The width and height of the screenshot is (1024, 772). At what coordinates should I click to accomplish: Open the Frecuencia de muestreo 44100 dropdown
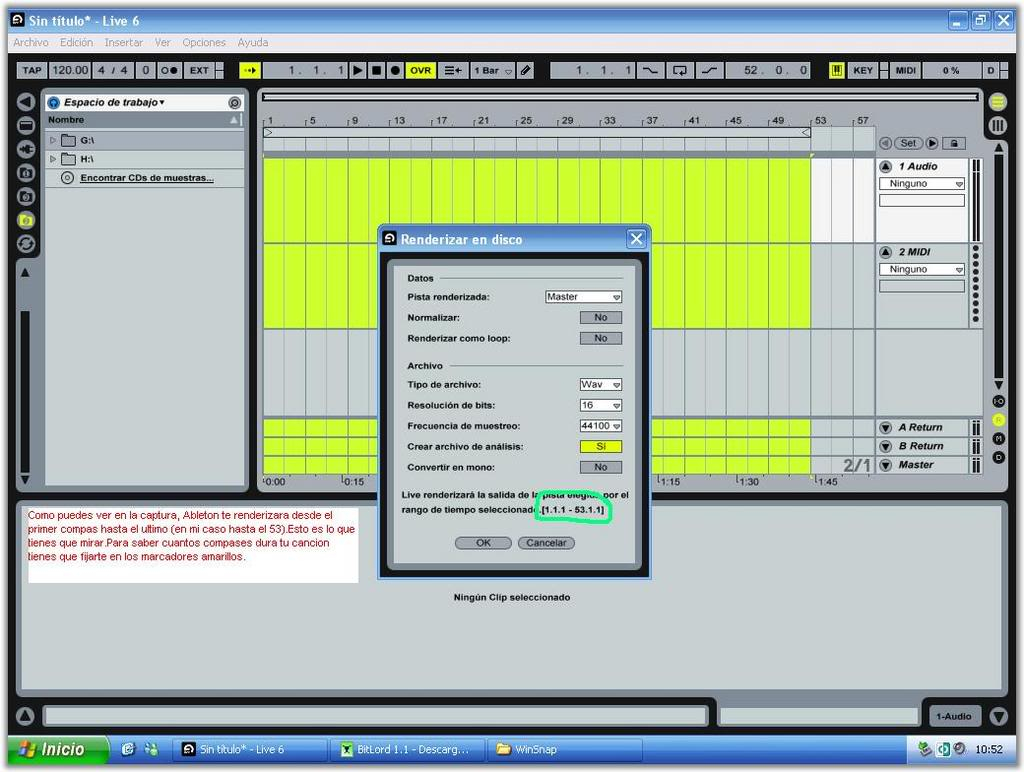600,426
